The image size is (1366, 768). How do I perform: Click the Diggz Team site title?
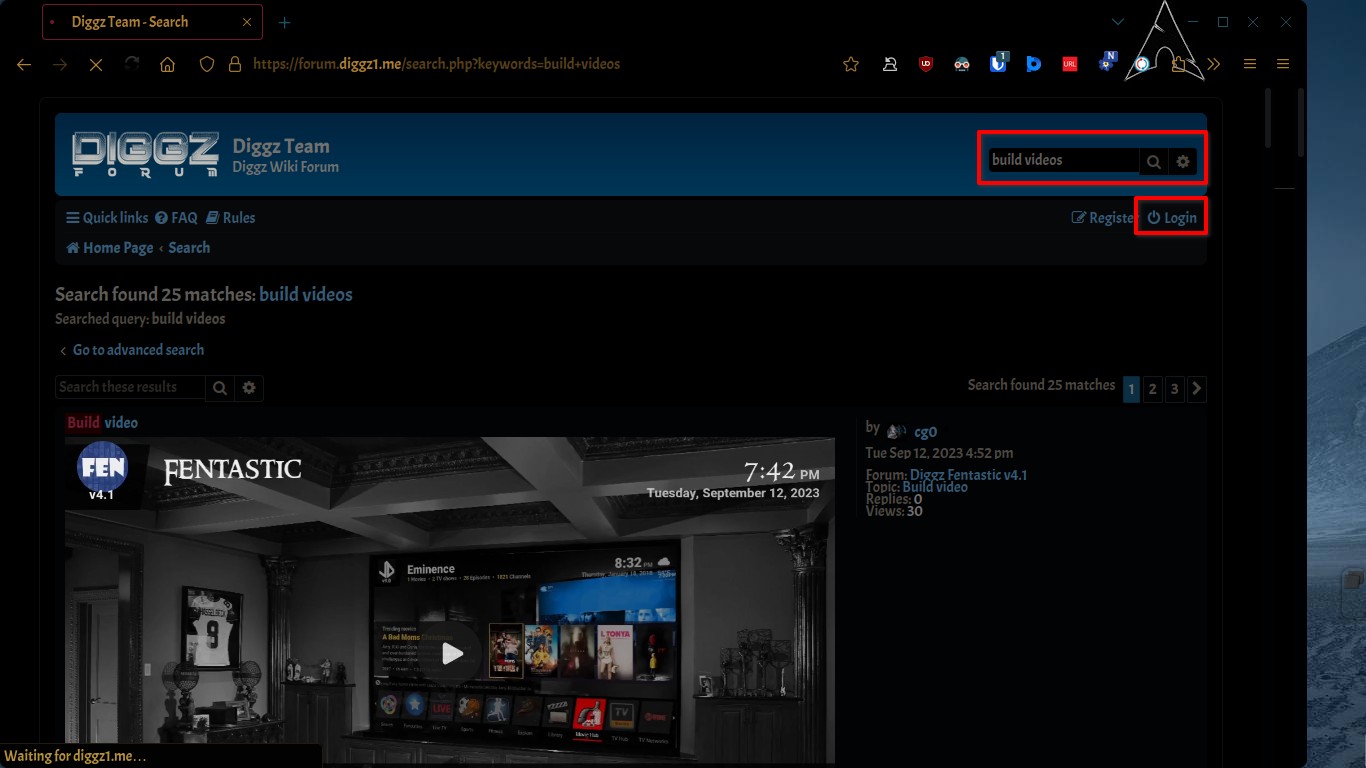(281, 147)
